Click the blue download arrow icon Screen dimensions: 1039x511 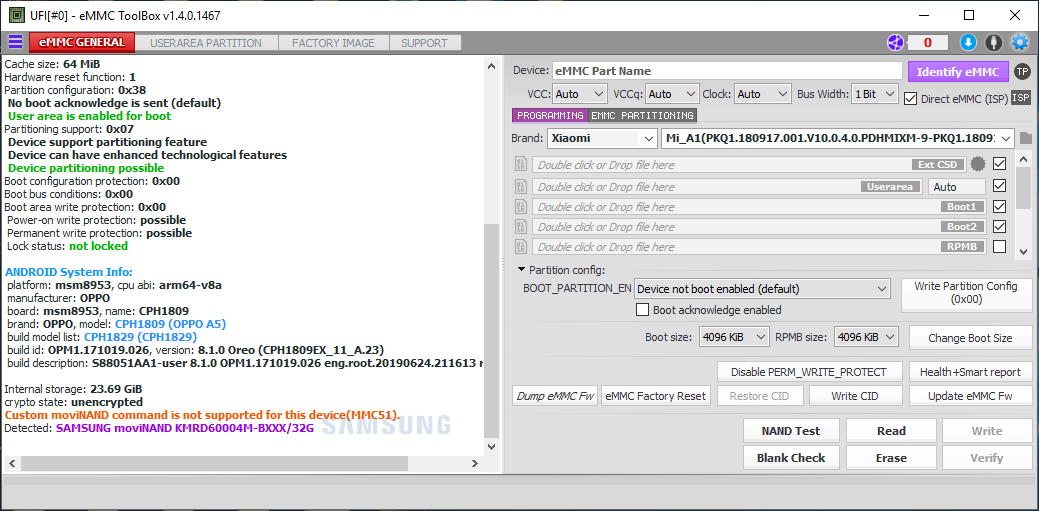[968, 42]
